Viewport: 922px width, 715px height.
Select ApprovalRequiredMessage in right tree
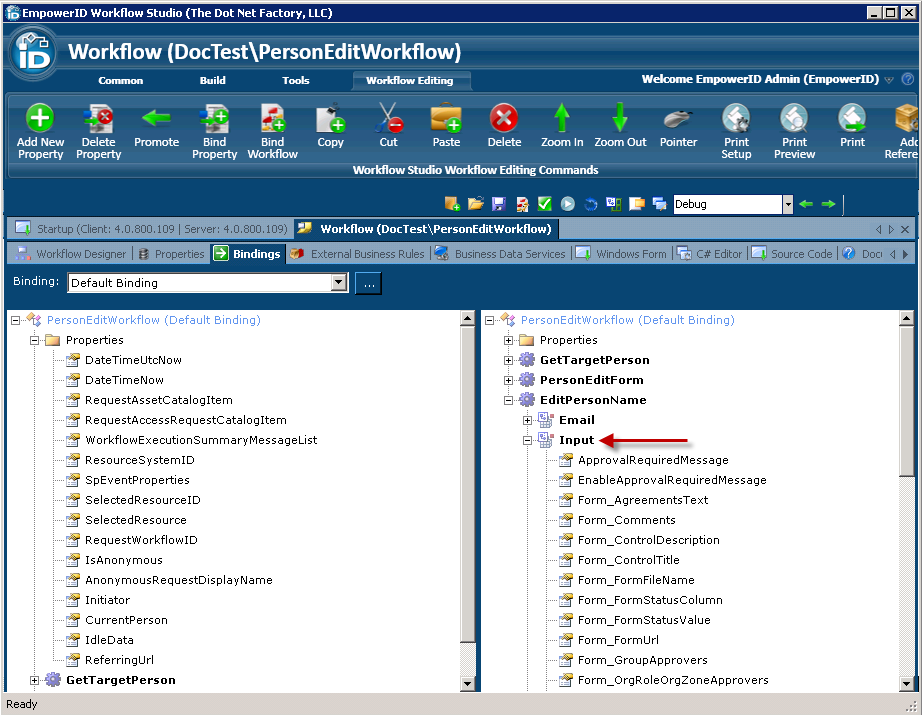click(652, 460)
